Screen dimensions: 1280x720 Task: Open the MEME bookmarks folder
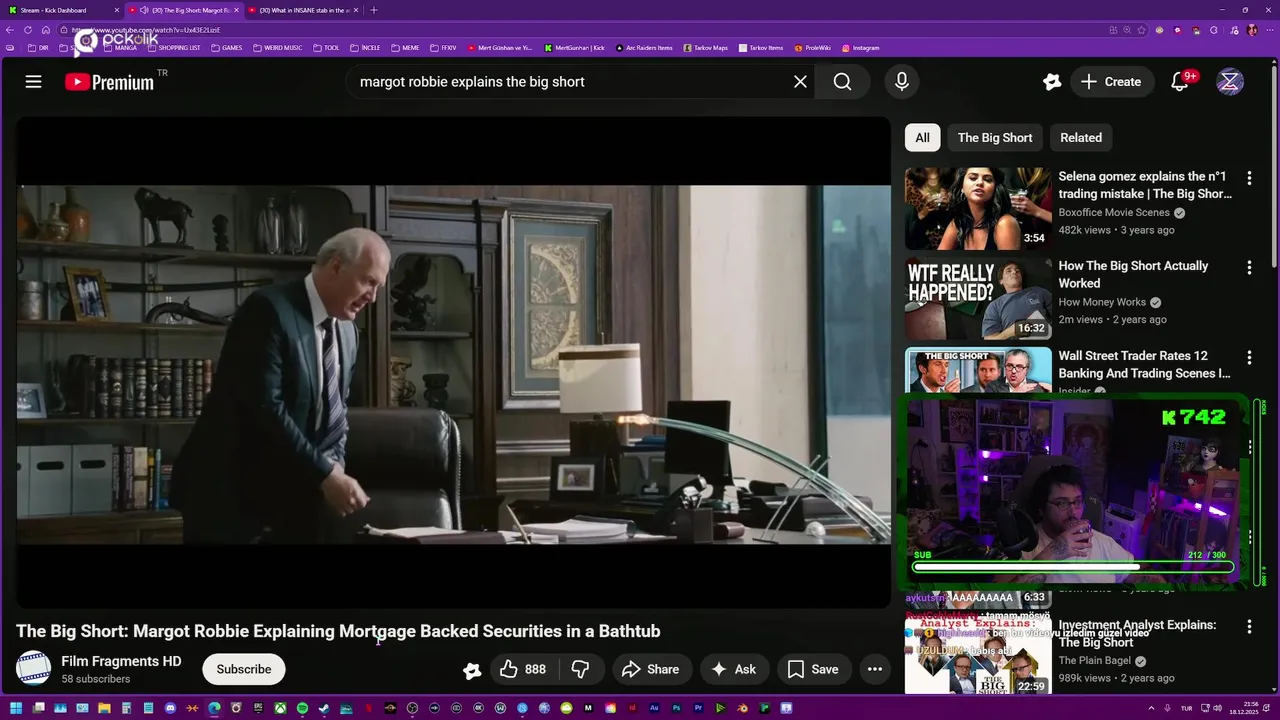(405, 48)
